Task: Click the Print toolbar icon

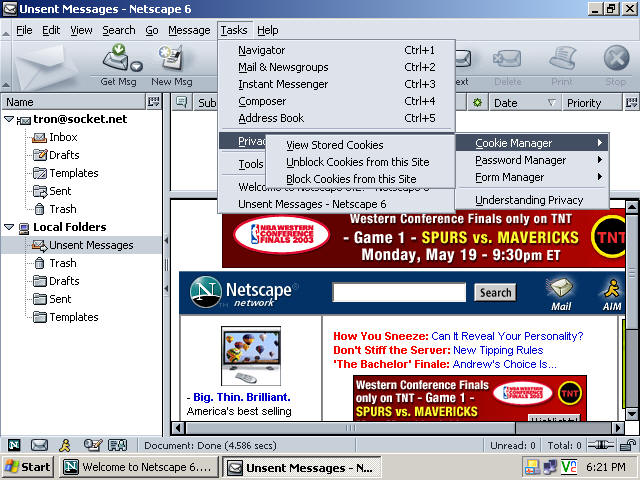Action: click(x=562, y=59)
